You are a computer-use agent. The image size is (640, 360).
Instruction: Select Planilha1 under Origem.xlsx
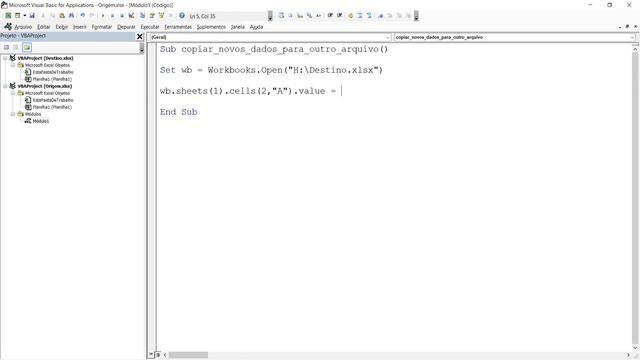pyautogui.click(x=52, y=107)
